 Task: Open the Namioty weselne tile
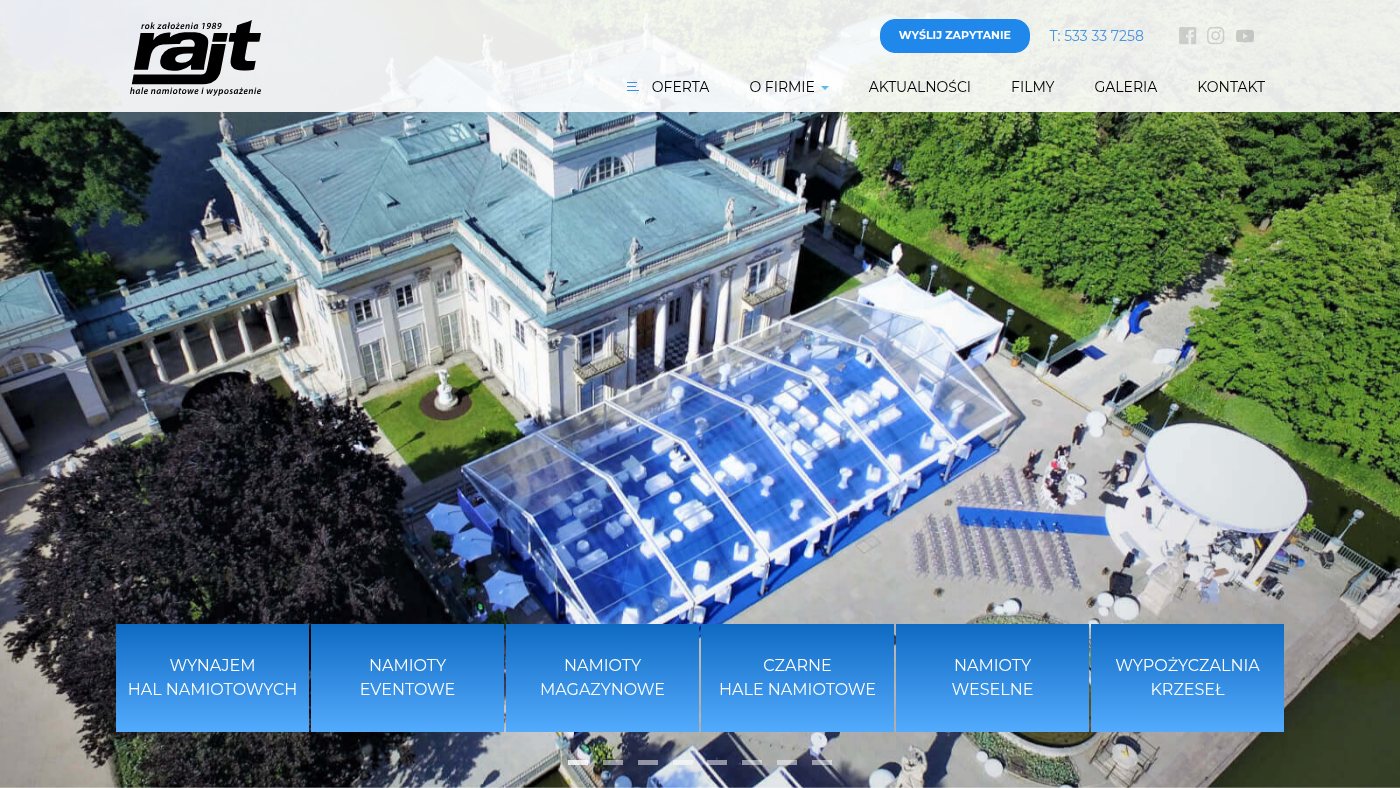click(x=992, y=678)
